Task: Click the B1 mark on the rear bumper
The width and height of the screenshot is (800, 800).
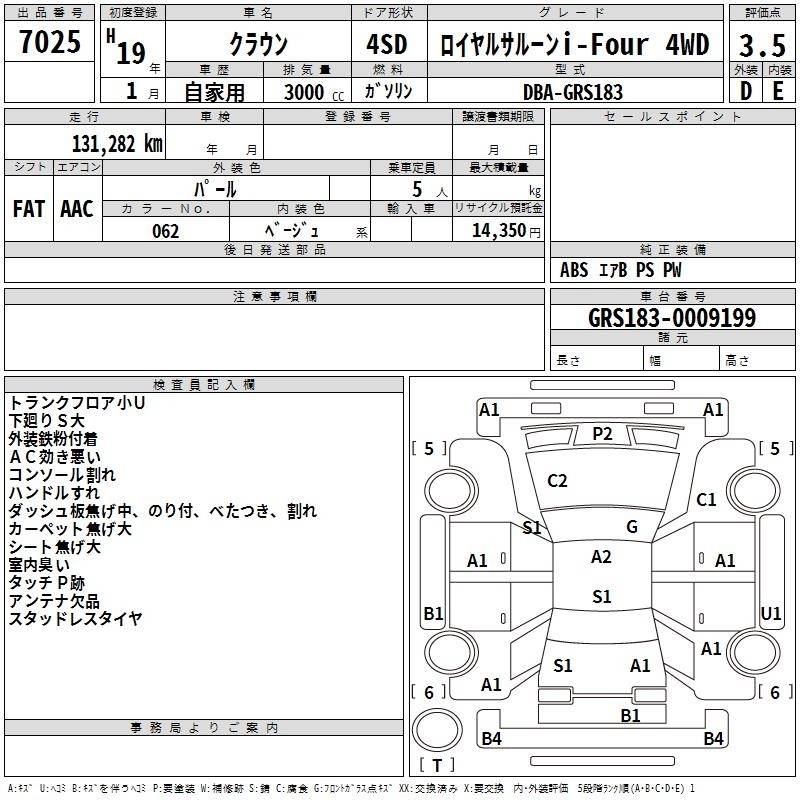Action: [630, 715]
